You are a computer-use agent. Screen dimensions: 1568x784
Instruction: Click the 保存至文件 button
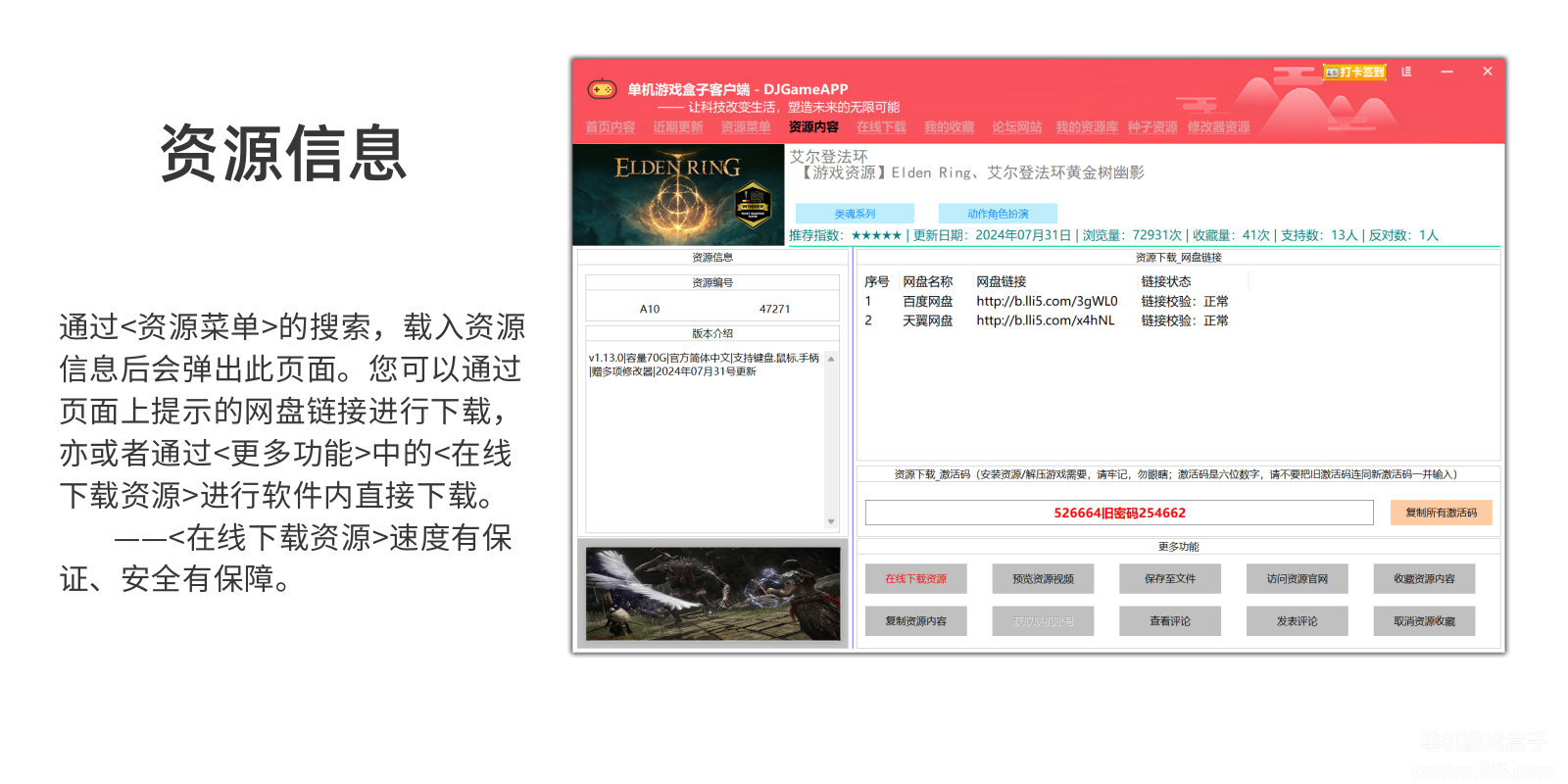pos(1170,579)
